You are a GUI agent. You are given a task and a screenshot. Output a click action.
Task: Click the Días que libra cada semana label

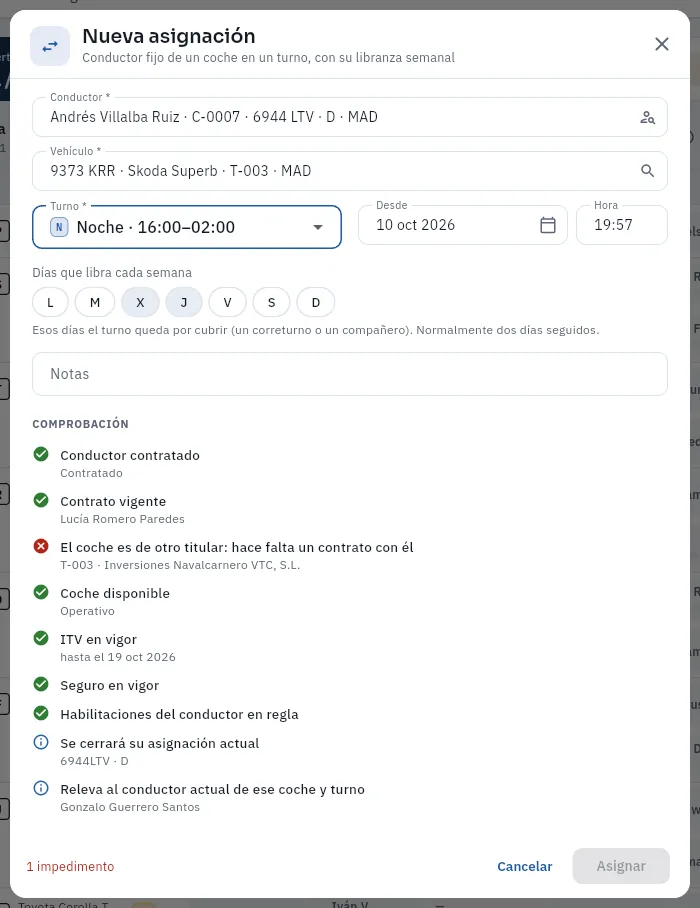(112, 273)
